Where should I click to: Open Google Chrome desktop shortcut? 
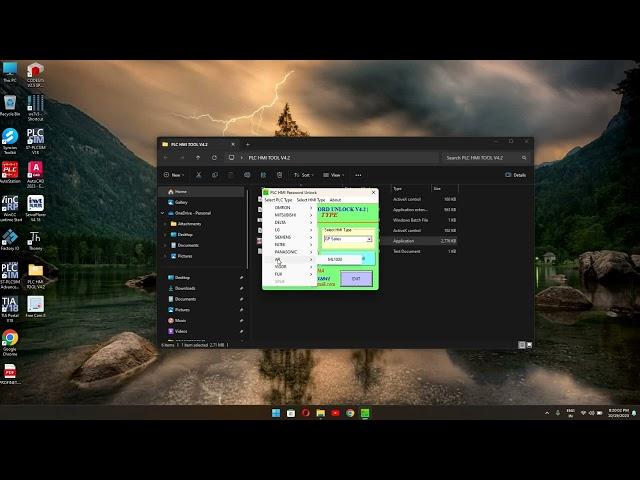click(10, 343)
